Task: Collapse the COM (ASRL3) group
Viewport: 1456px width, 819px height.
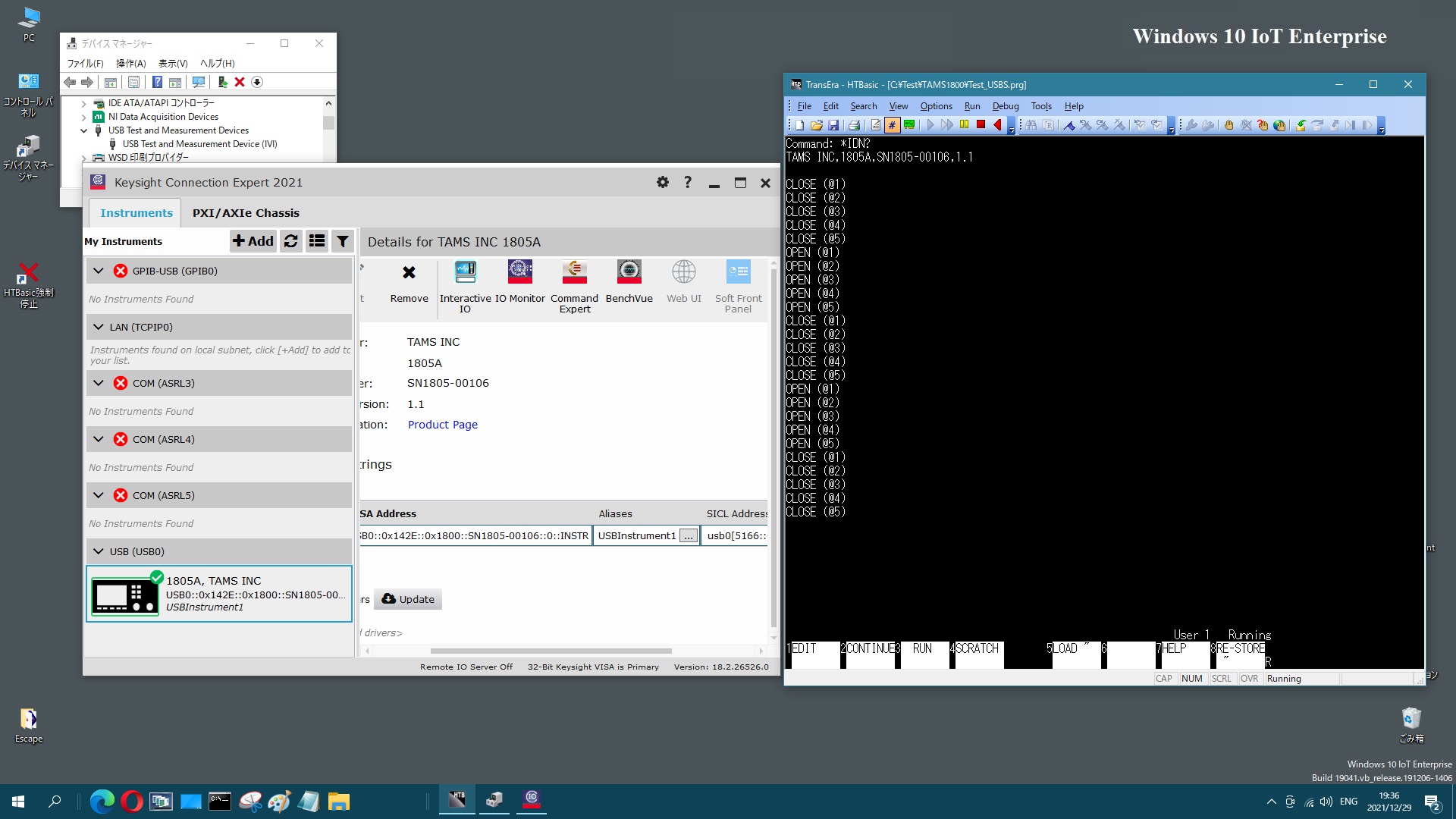Action: pyautogui.click(x=99, y=383)
